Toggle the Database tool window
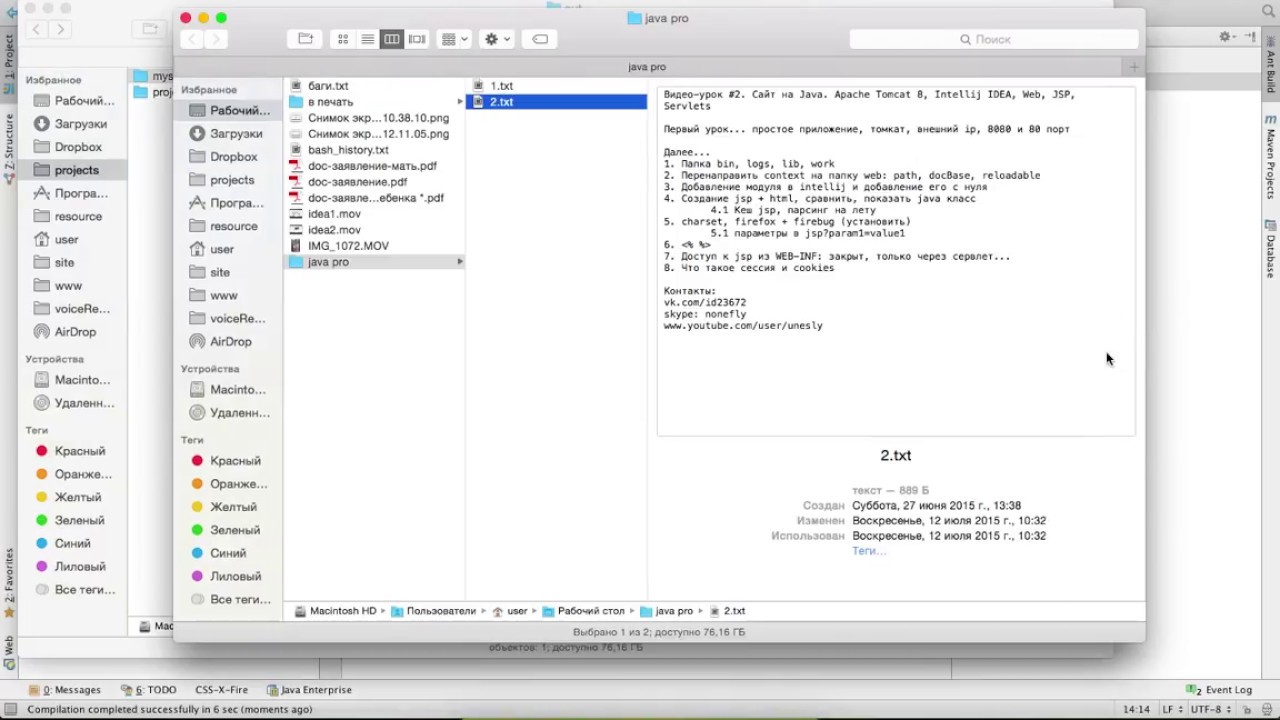Image resolution: width=1280 pixels, height=720 pixels. pos(1271,248)
